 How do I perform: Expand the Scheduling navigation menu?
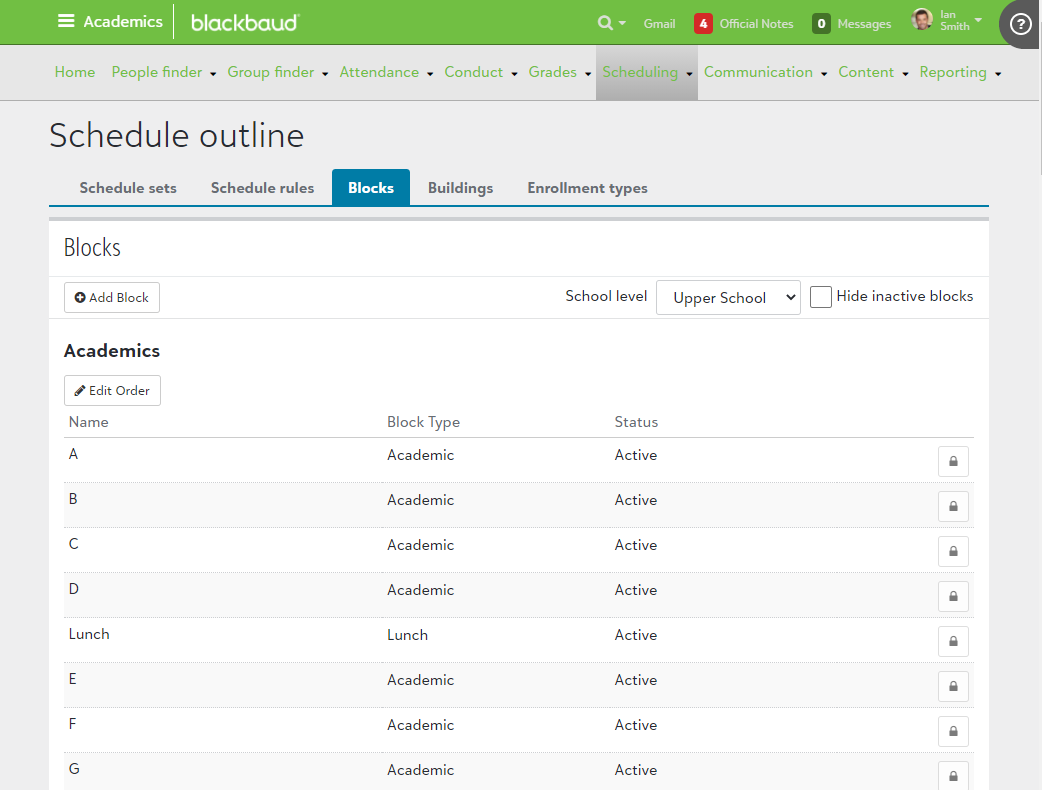pos(646,72)
